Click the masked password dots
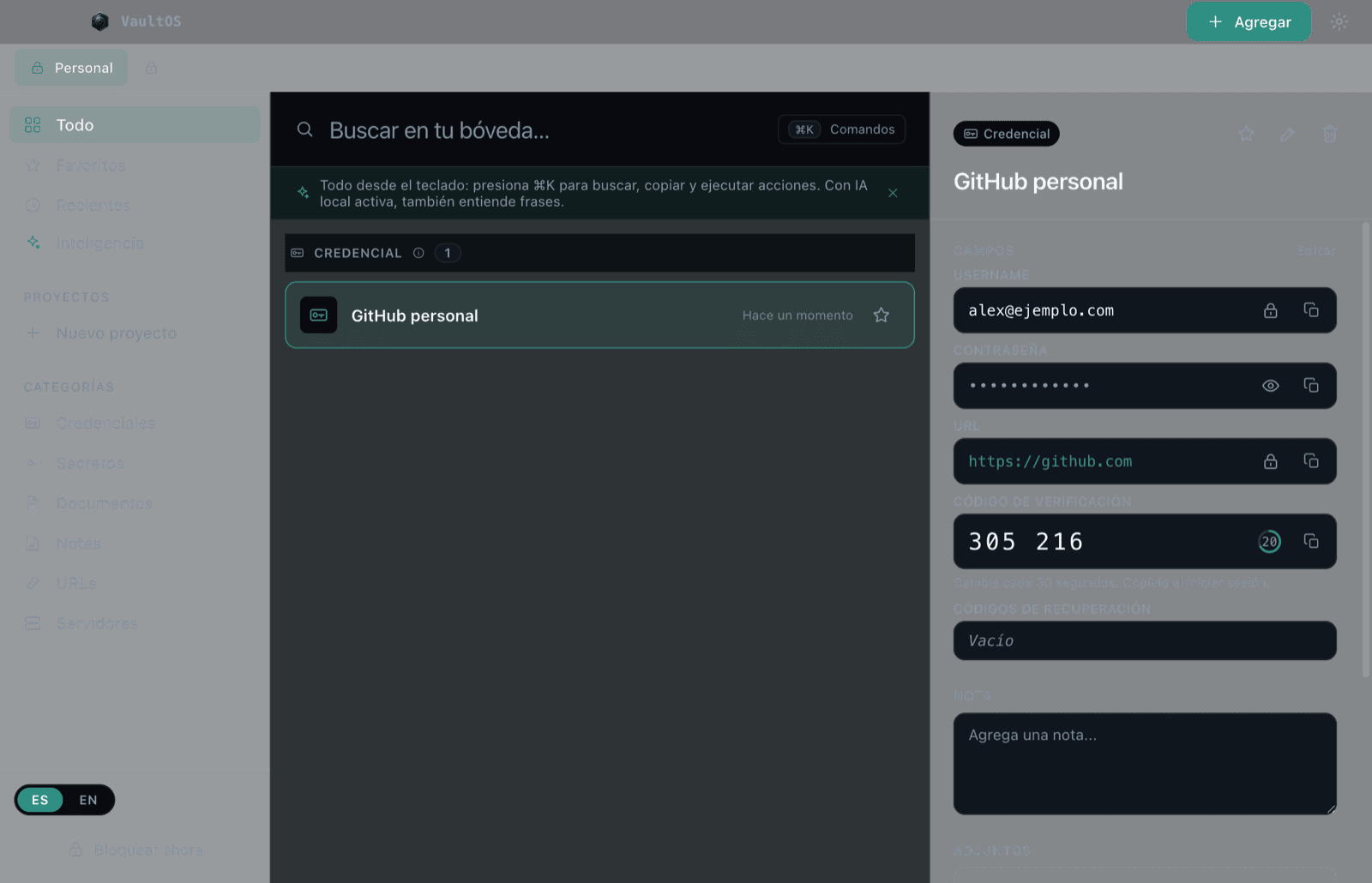This screenshot has height=883, width=1372. click(x=1029, y=386)
